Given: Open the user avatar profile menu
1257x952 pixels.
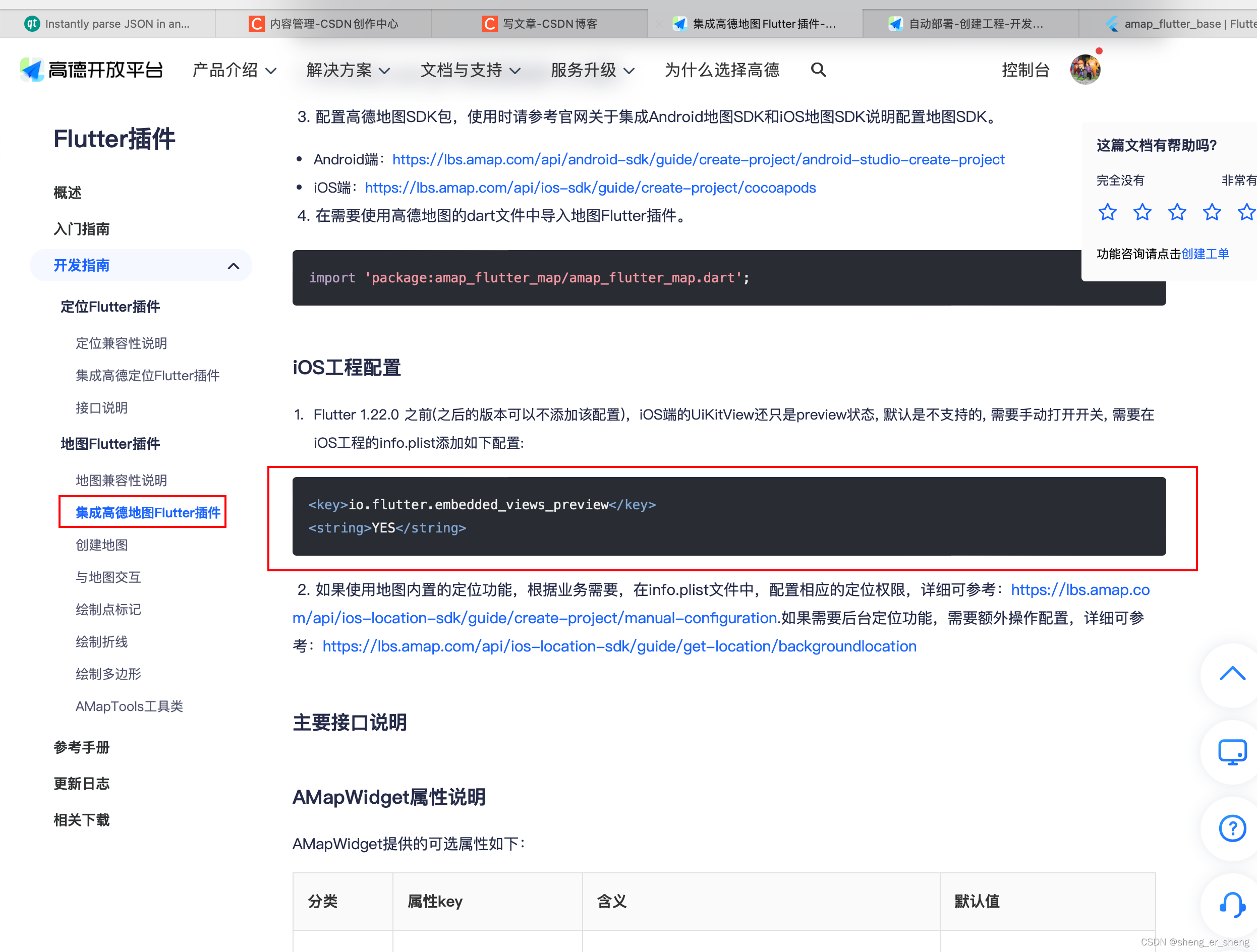Looking at the screenshot, I should pos(1085,69).
